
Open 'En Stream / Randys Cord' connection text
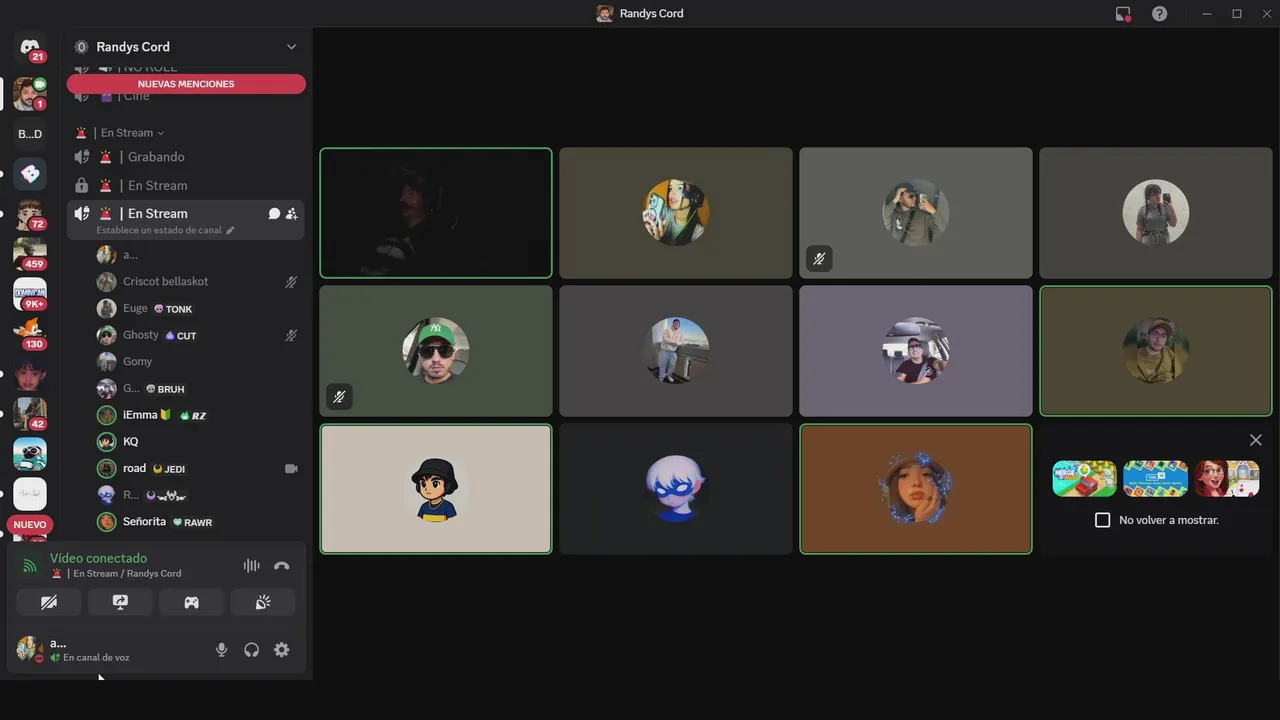click(126, 574)
